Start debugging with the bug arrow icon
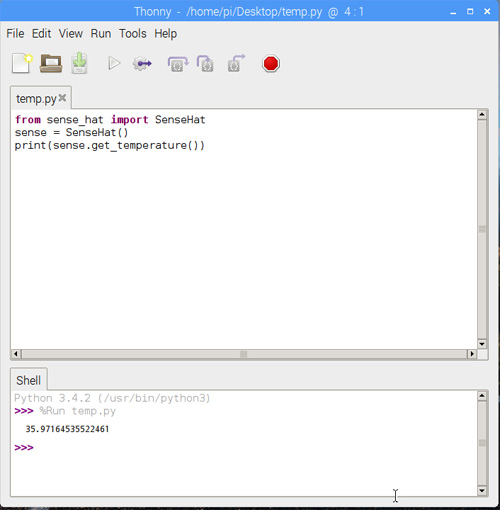Screen dimensions: 500x510 (142, 63)
